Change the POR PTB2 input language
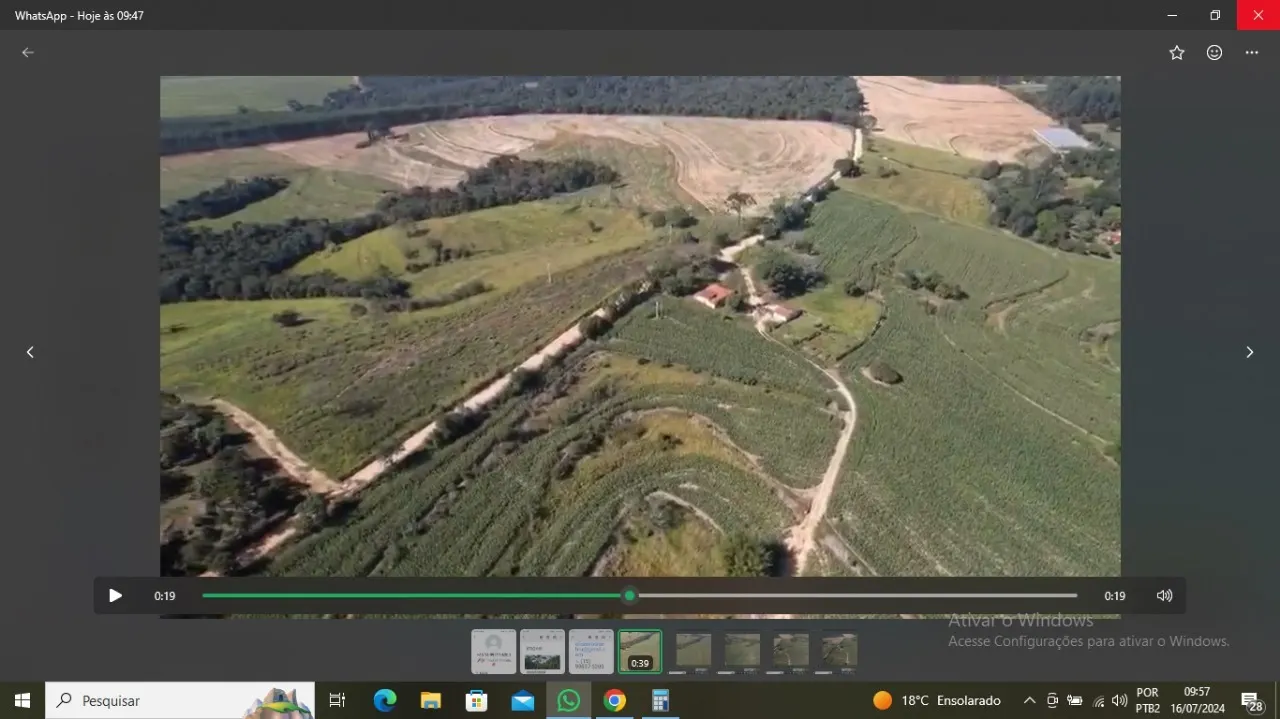Image resolution: width=1280 pixels, height=719 pixels. 1148,700
